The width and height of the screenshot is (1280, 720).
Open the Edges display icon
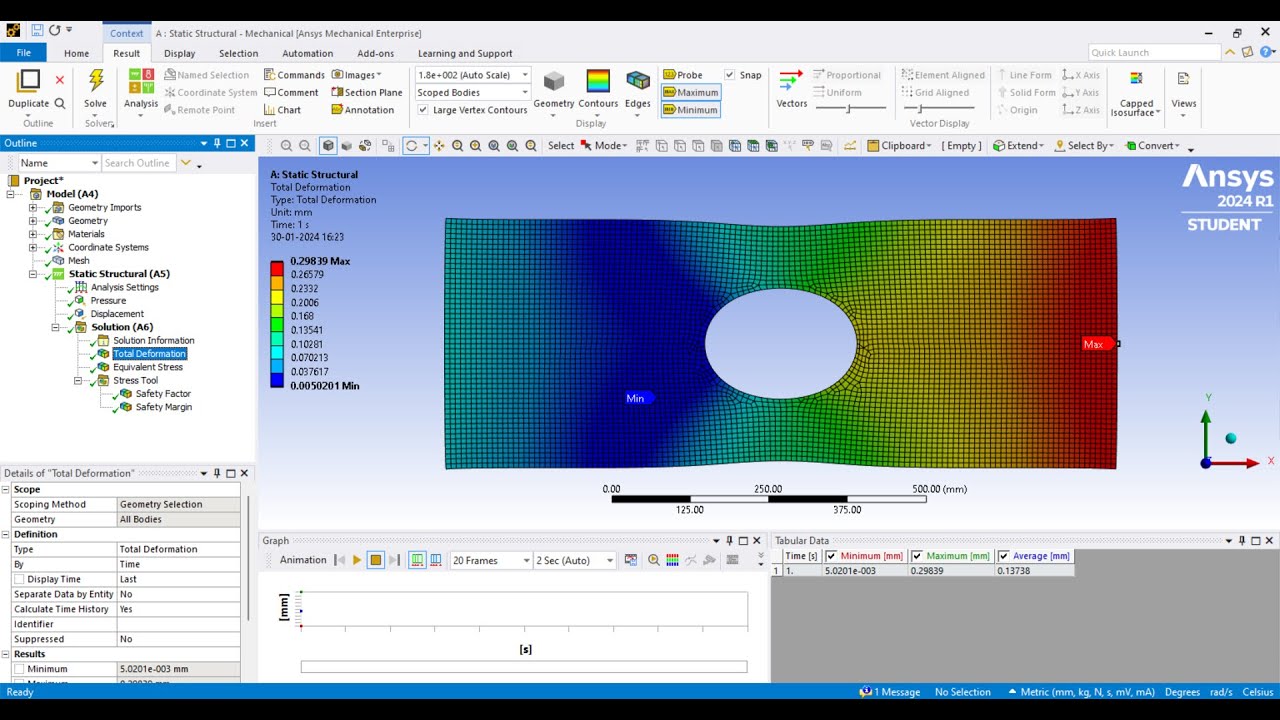point(637,81)
